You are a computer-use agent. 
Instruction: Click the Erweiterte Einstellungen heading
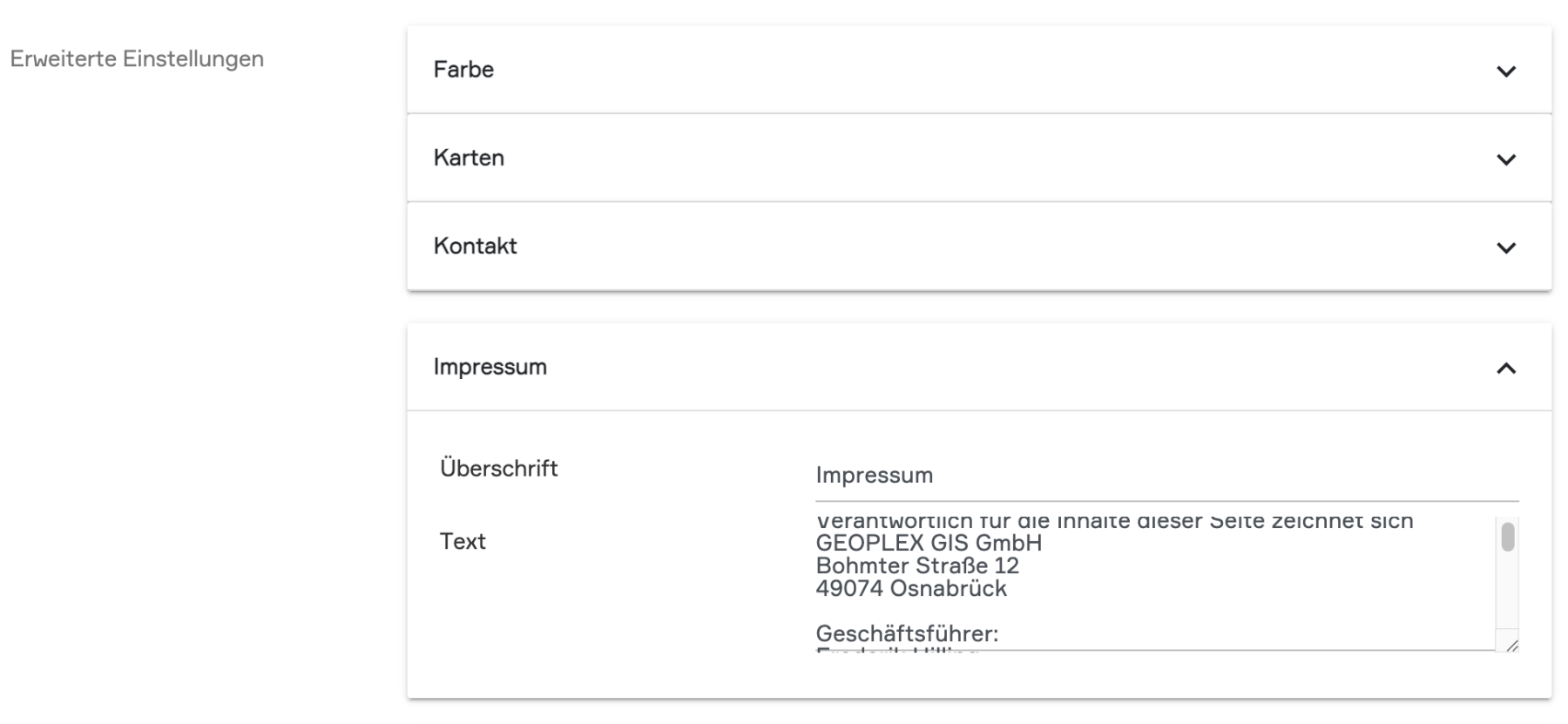(x=137, y=59)
